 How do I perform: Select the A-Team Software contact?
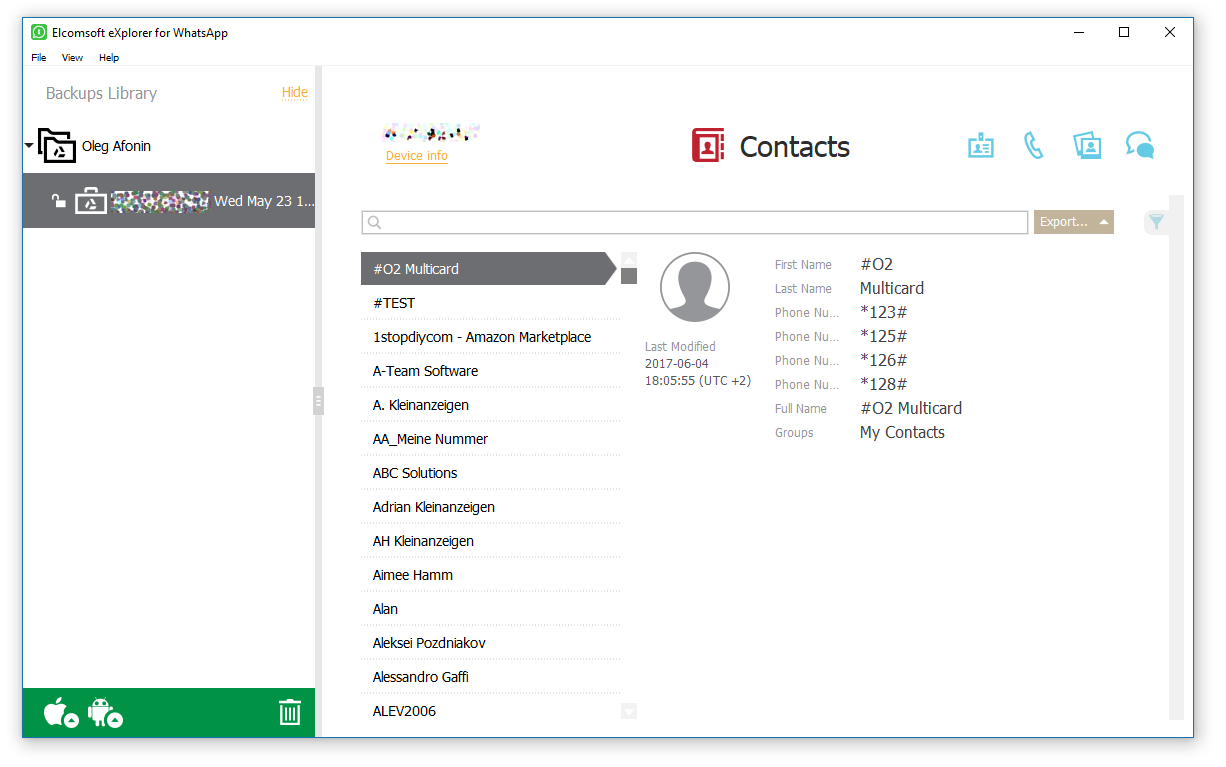coord(490,371)
